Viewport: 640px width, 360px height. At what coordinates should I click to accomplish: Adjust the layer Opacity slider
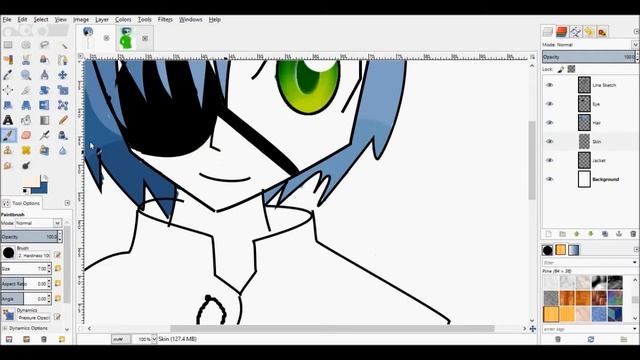589,57
